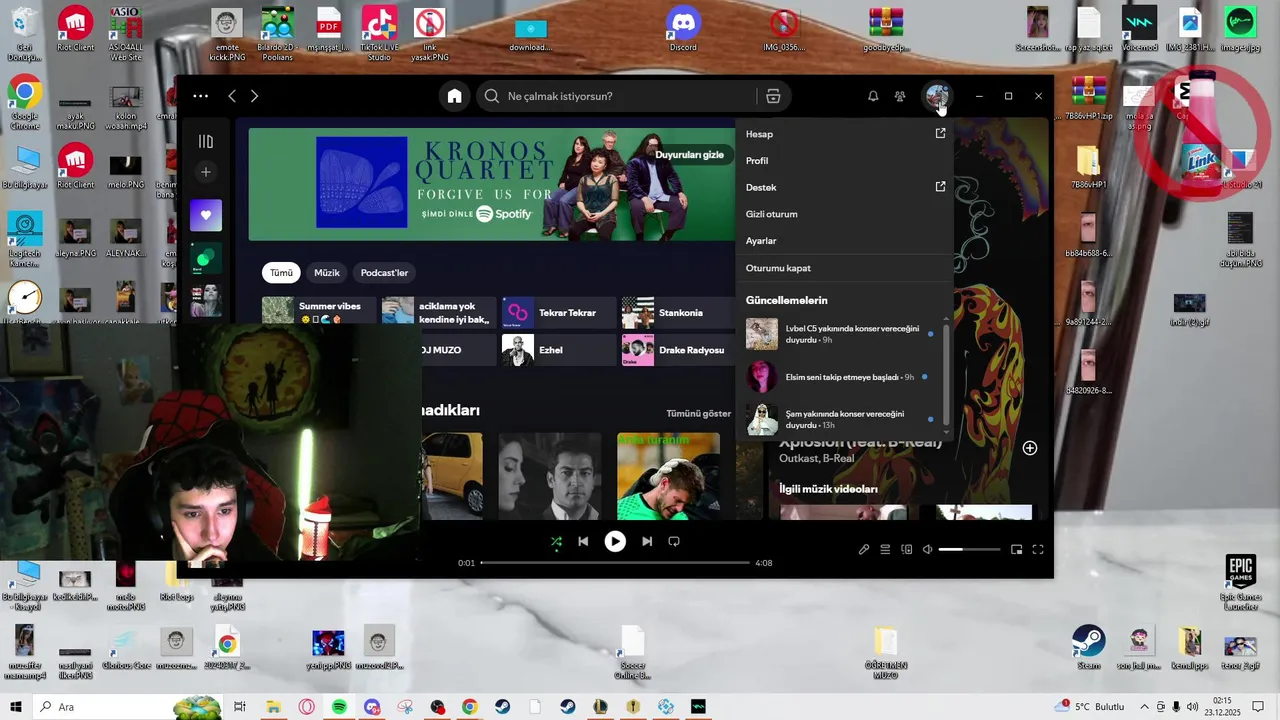Open the weather widget 5°C Bulutlu
This screenshot has width=1280, height=720.
pyautogui.click(x=1090, y=707)
